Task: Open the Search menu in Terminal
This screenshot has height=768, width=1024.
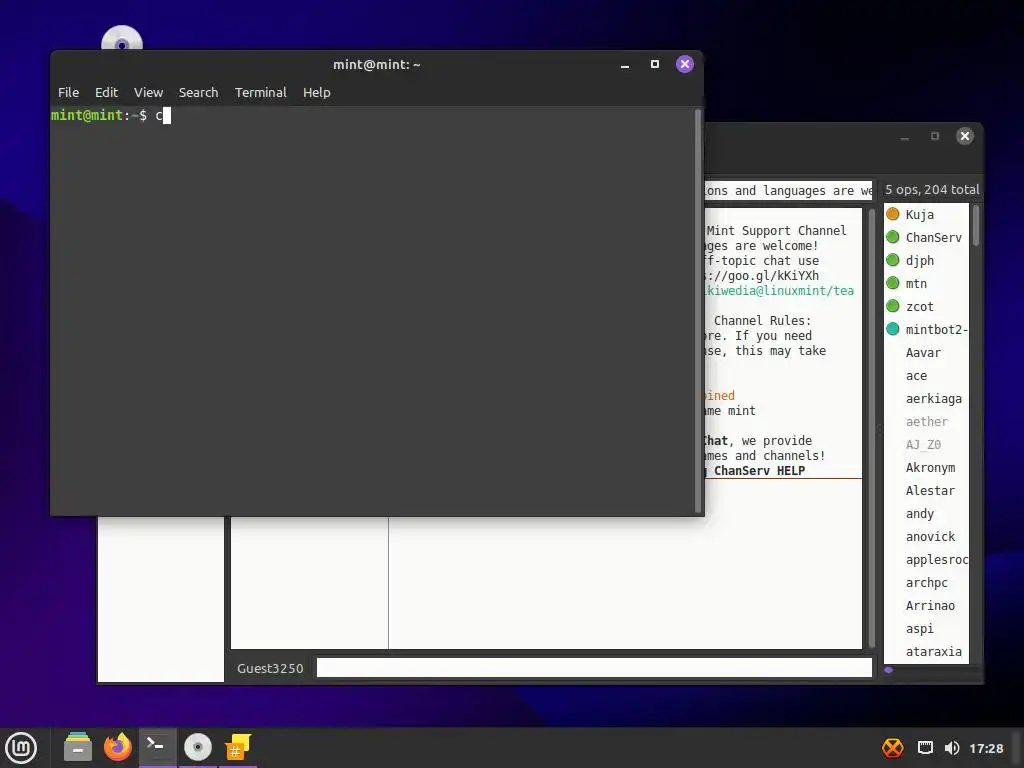Action: coord(199,93)
